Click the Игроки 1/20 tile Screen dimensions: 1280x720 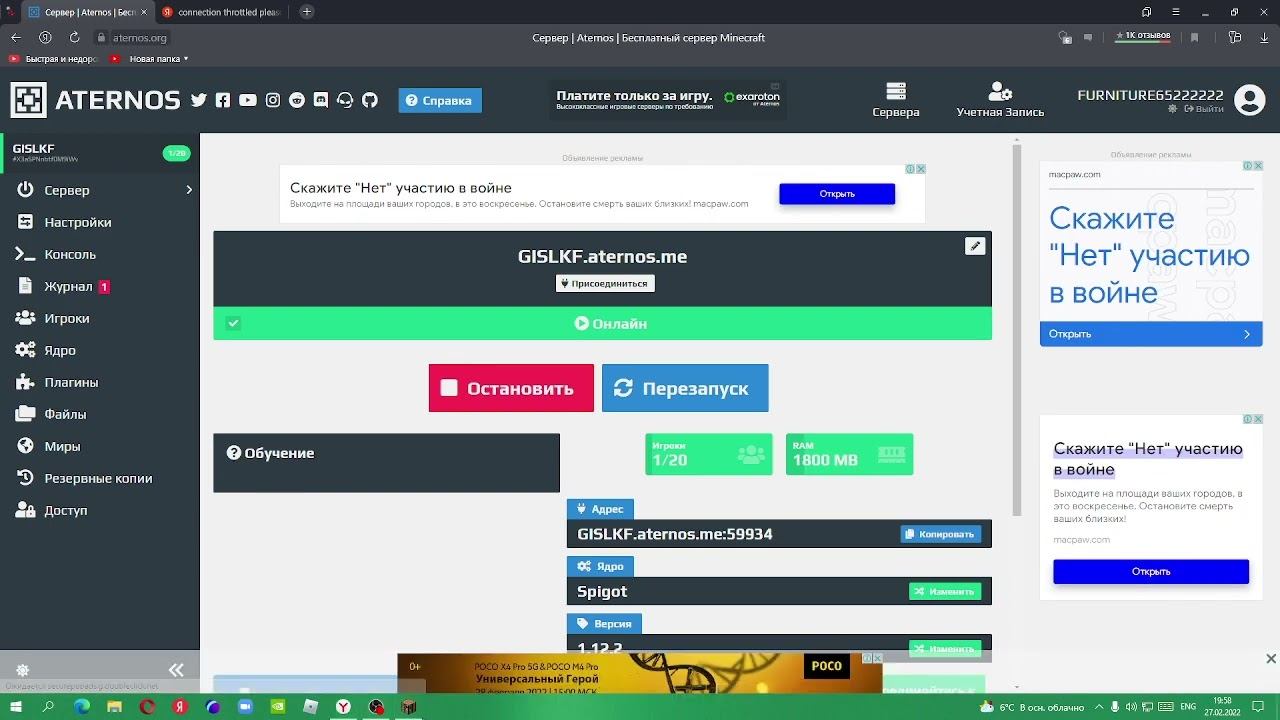tap(709, 454)
